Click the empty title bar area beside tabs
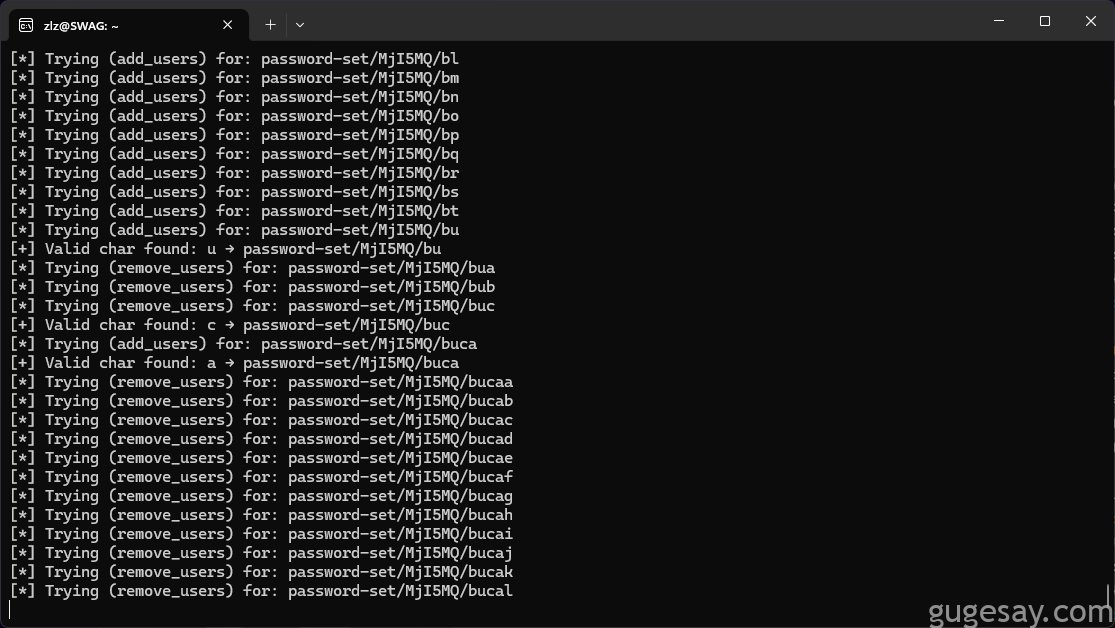Viewport: 1115px width, 628px height. [640, 21]
